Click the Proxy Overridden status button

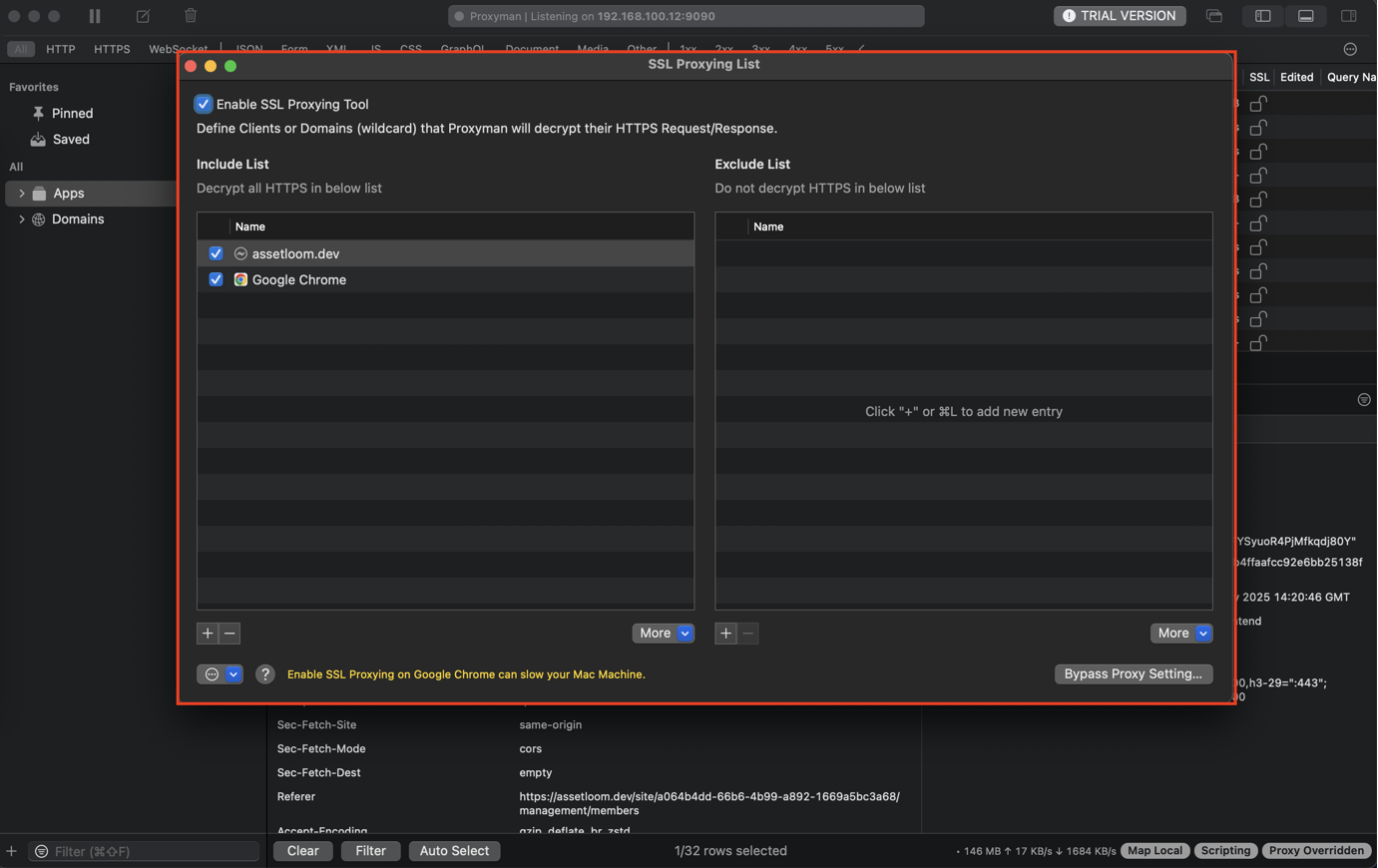coord(1316,851)
